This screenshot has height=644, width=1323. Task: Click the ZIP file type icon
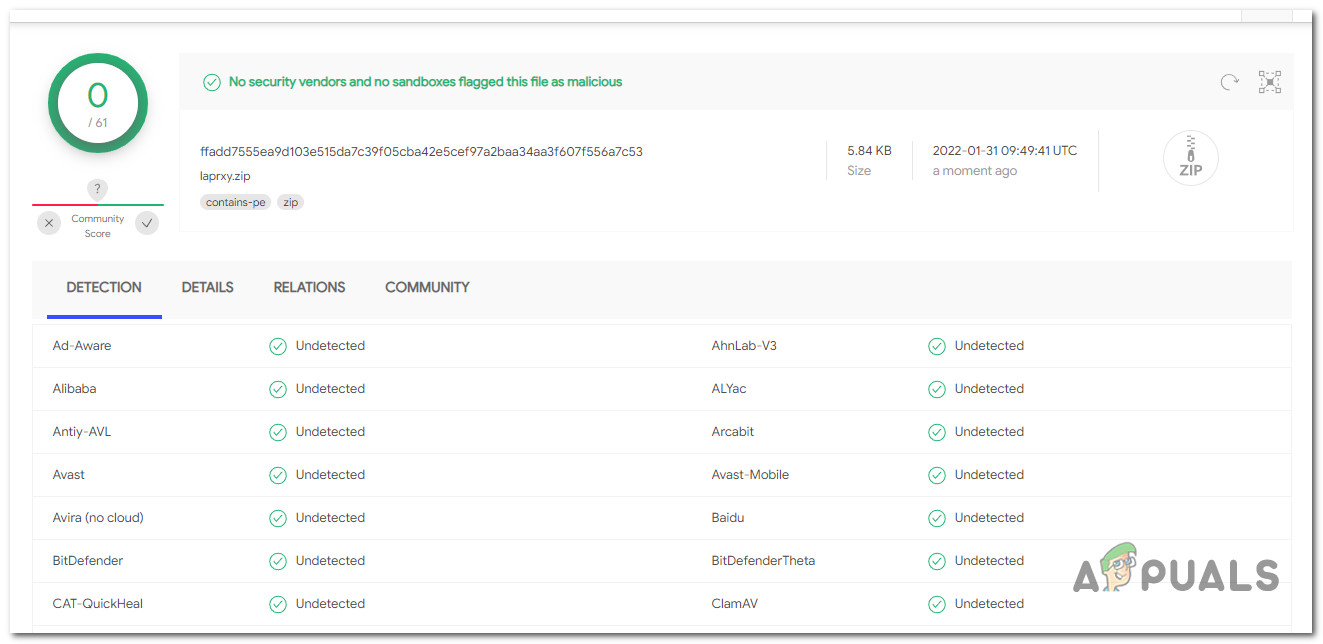[x=1190, y=158]
